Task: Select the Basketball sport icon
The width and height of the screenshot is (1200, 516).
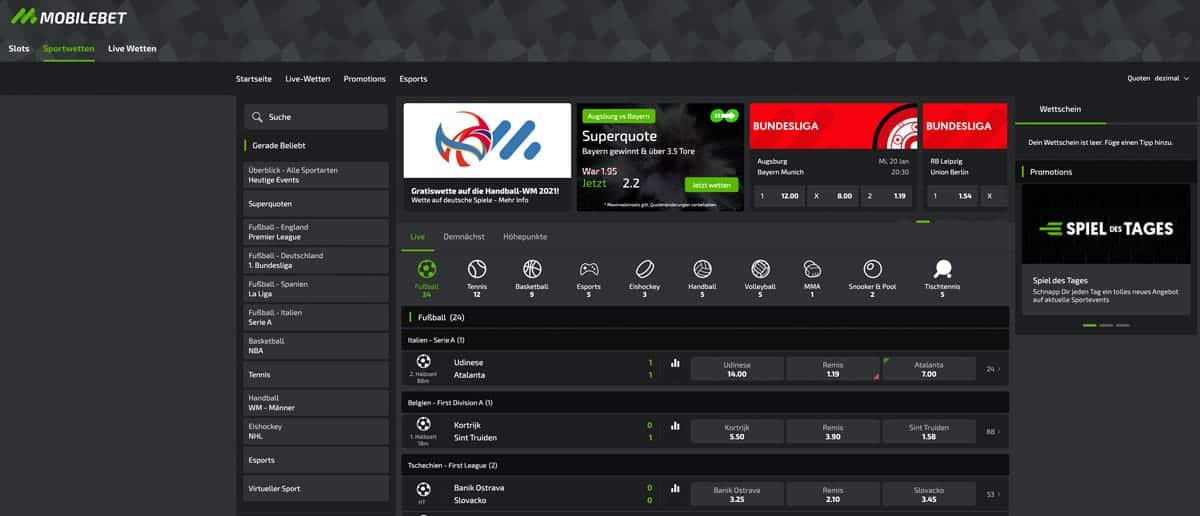Action: pyautogui.click(x=532, y=268)
